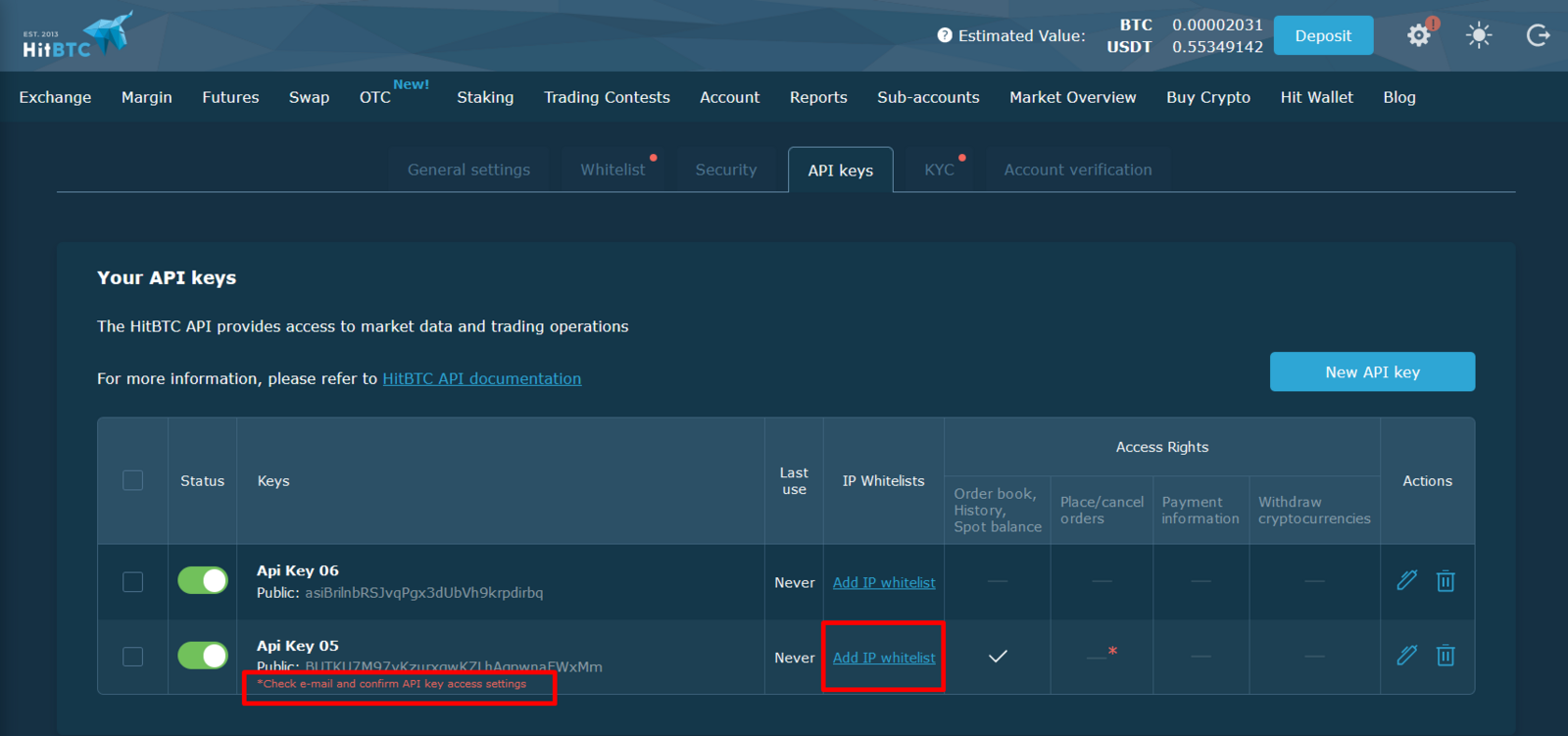
Task: Click the checkmark for Api Key 05 order book access
Action: pyautogui.click(x=998, y=657)
